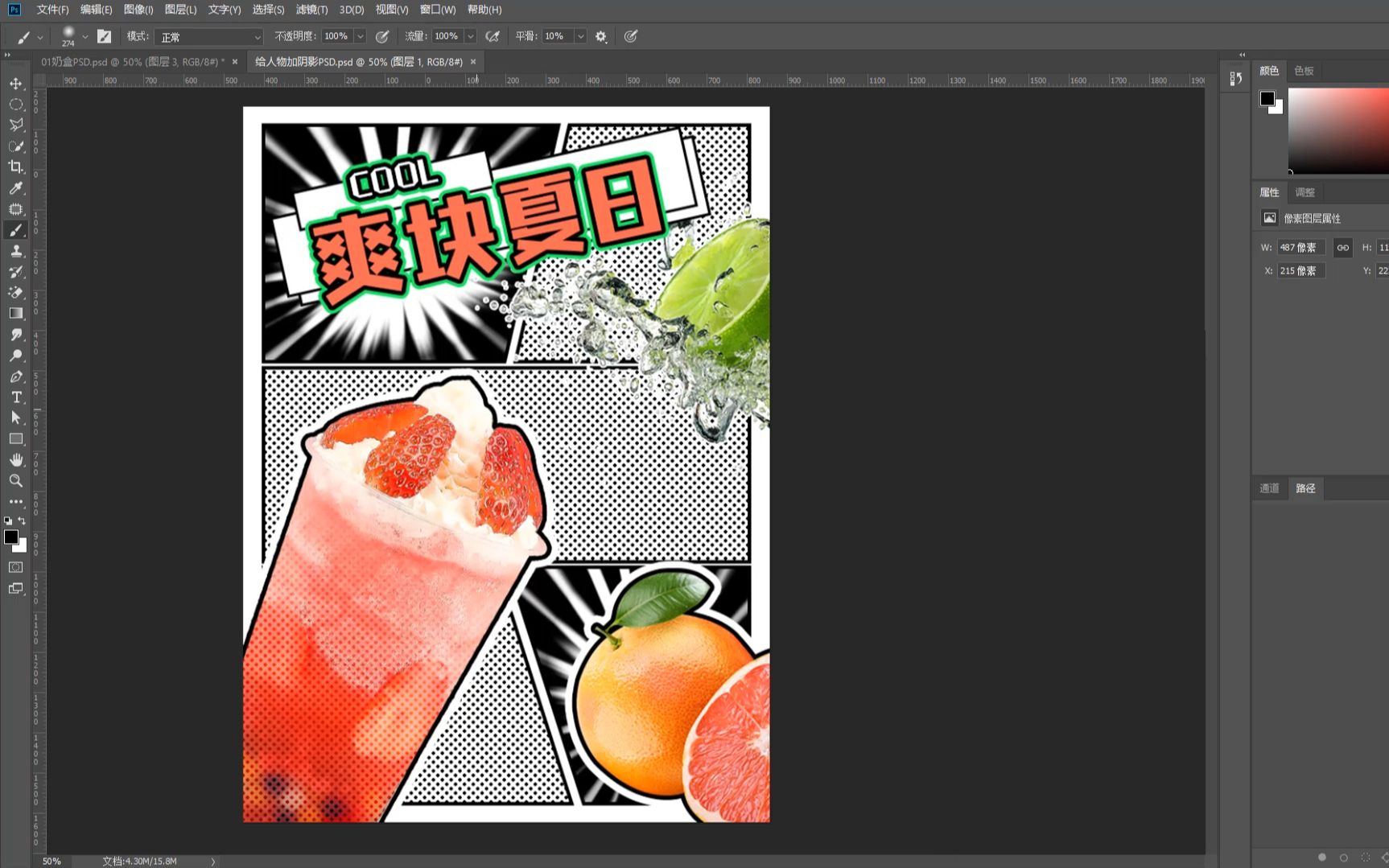Image resolution: width=1389 pixels, height=868 pixels.
Task: Select the Rectangle shape tool
Action: [16, 439]
